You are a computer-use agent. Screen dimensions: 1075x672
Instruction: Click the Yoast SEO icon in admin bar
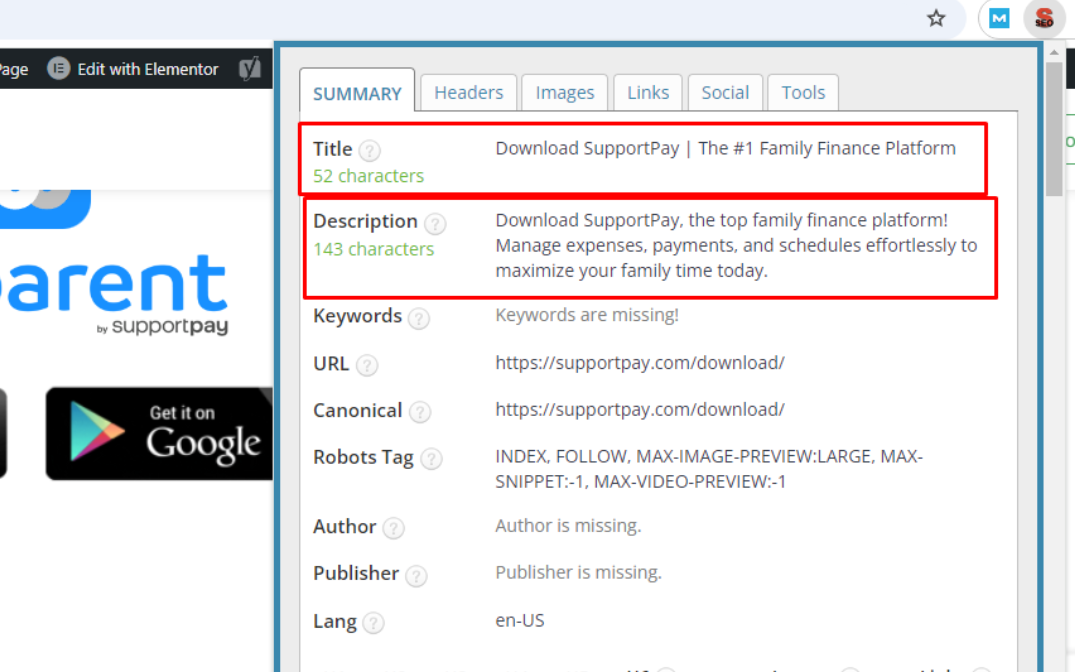(x=250, y=69)
